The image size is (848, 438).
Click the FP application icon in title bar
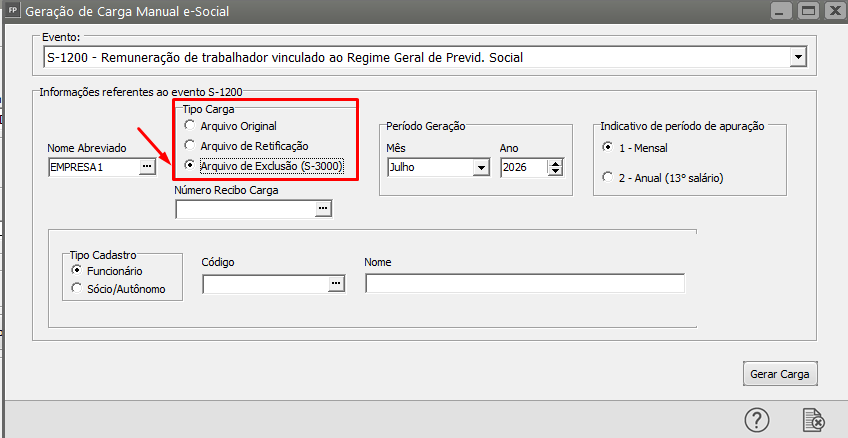point(13,11)
